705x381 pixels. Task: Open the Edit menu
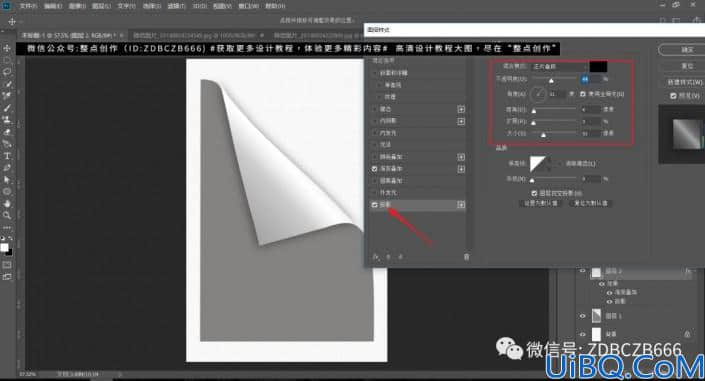click(53, 6)
